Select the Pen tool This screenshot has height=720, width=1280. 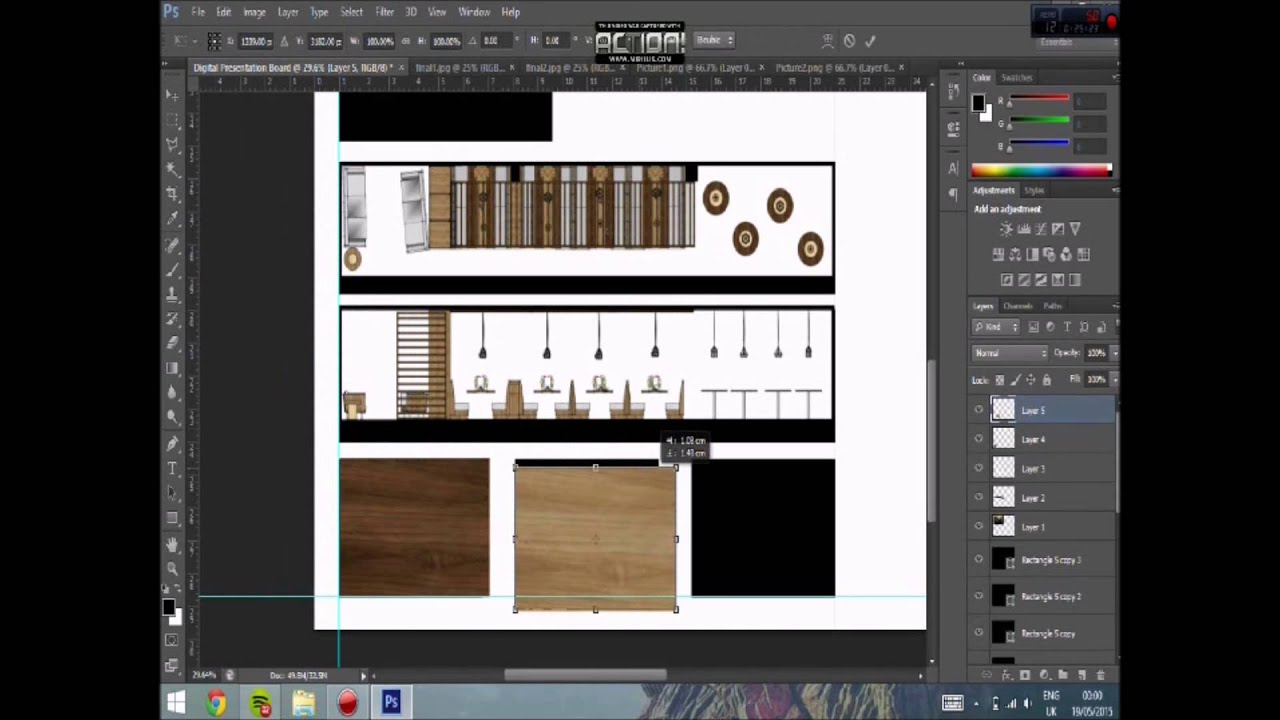172,443
